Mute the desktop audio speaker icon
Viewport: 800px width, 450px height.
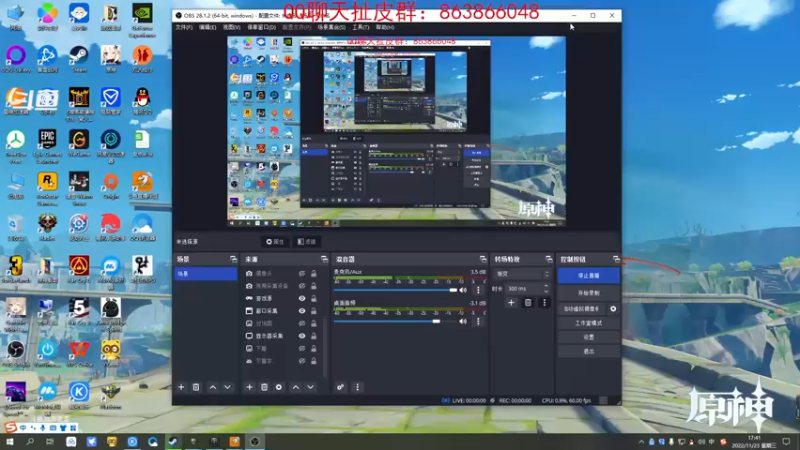coord(463,321)
